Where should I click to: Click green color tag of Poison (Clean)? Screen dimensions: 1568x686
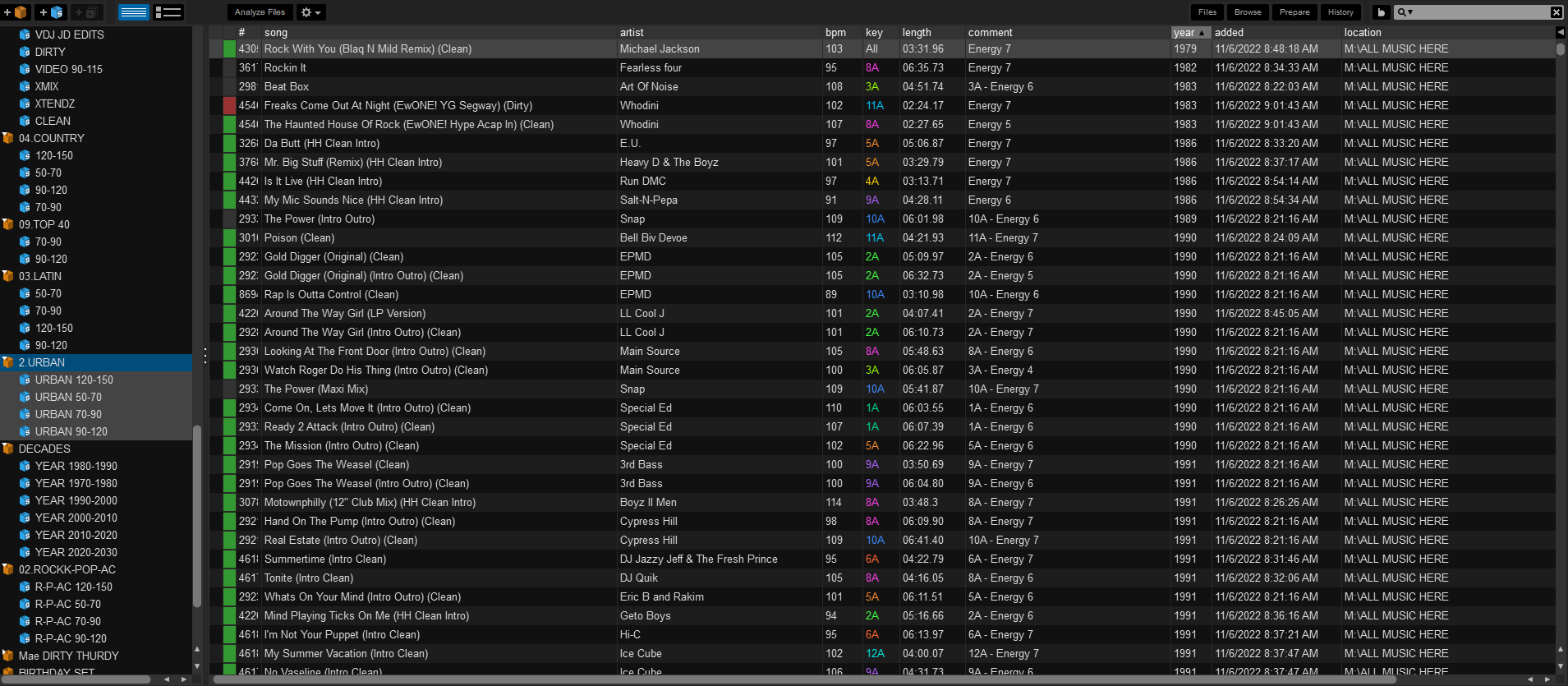click(x=229, y=237)
